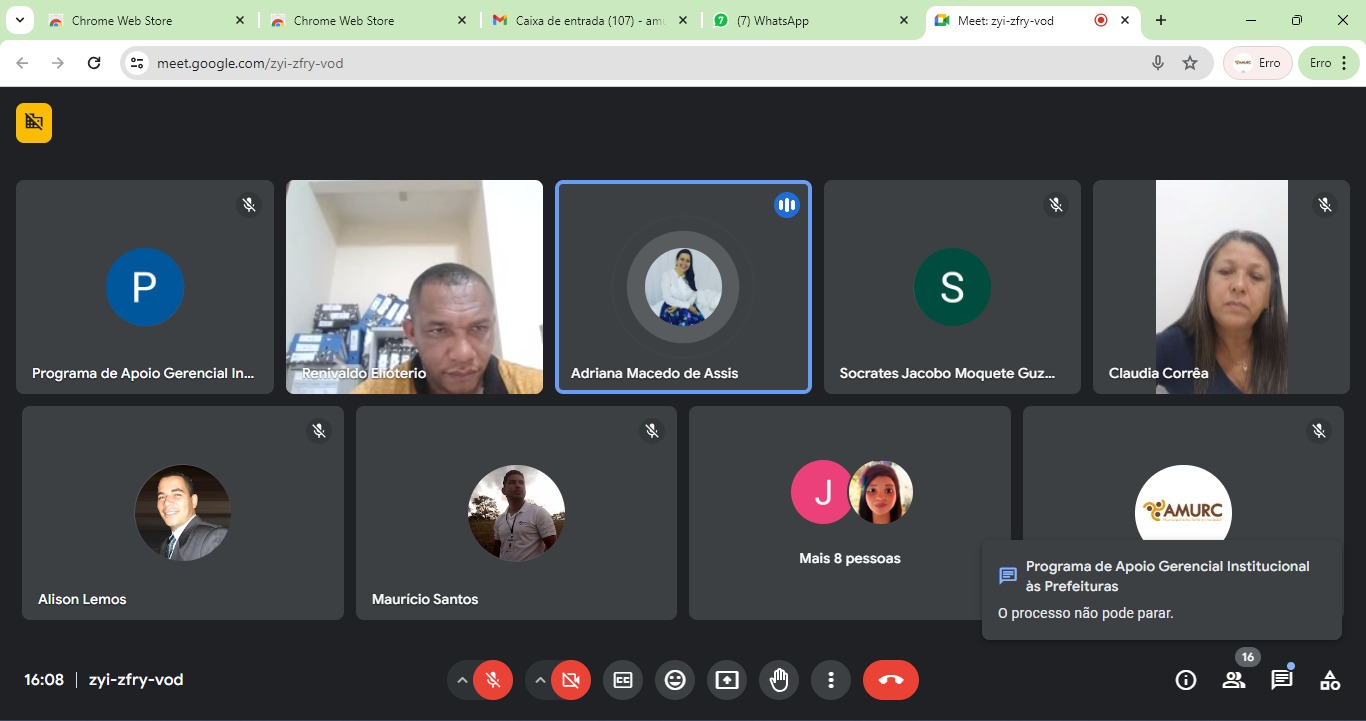
Task: Show the participants list icon
Action: pos(1234,680)
